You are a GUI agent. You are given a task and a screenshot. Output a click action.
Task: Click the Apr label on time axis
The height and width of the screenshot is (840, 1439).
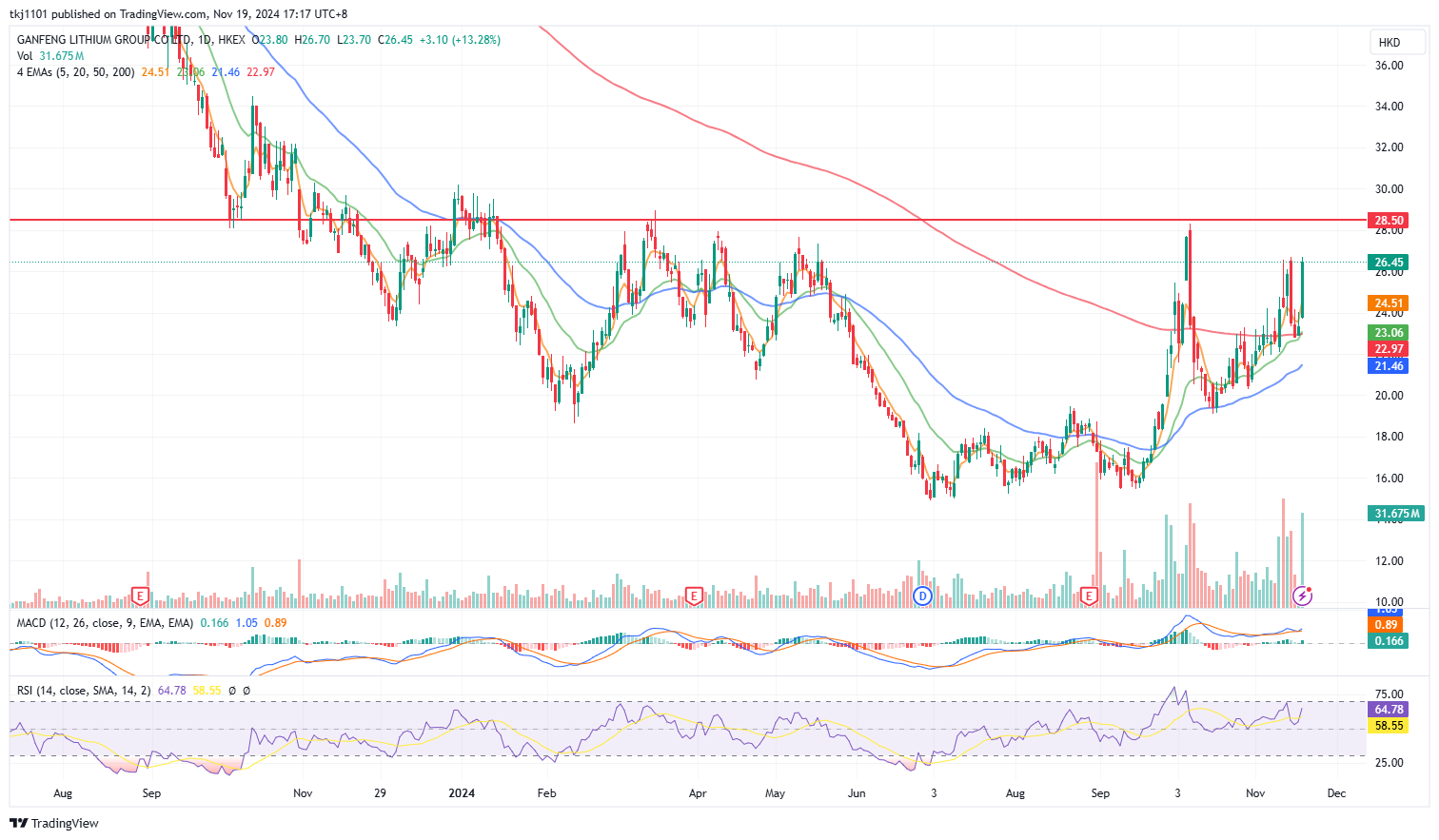(x=698, y=793)
